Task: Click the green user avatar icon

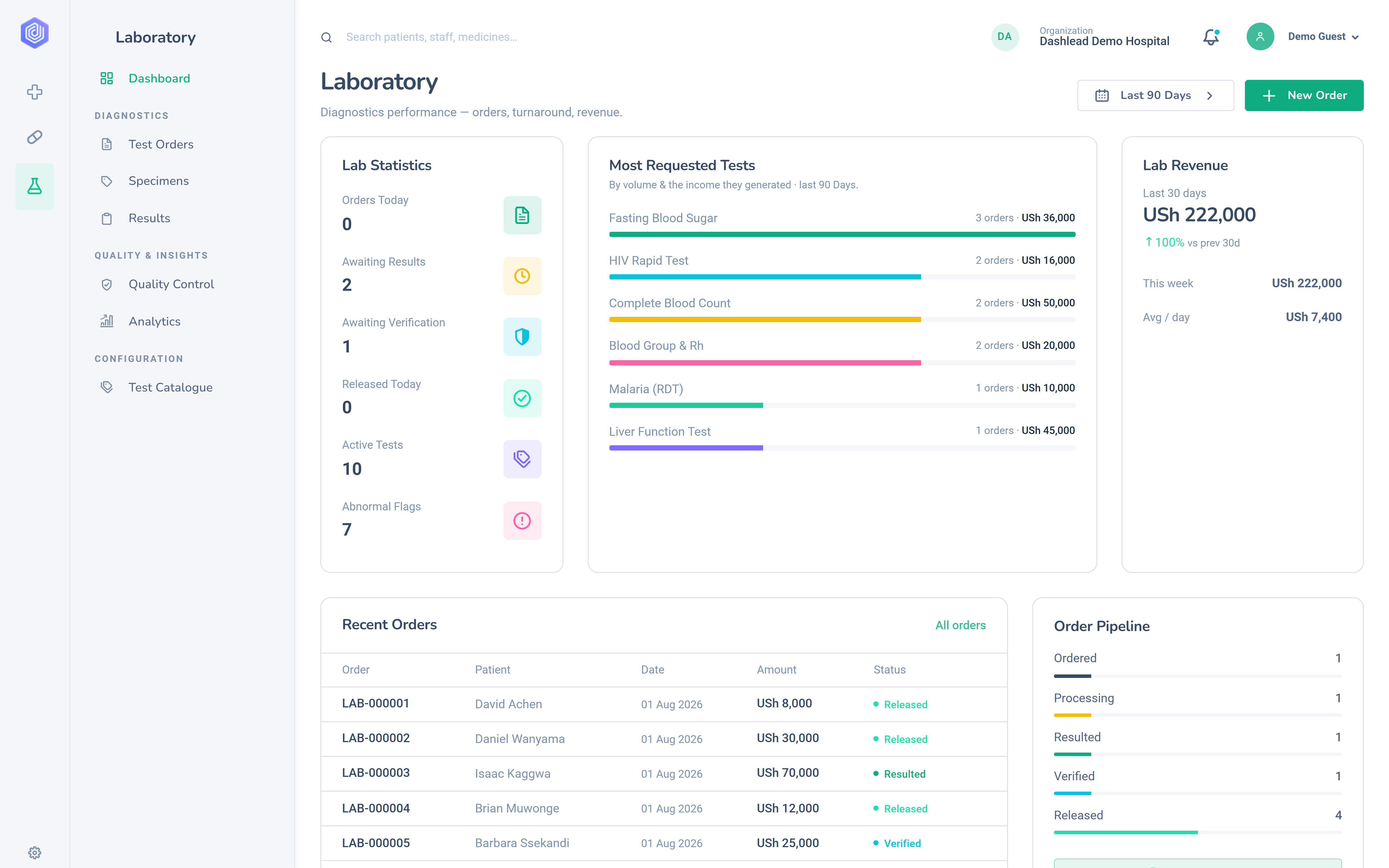Action: coord(1260,37)
